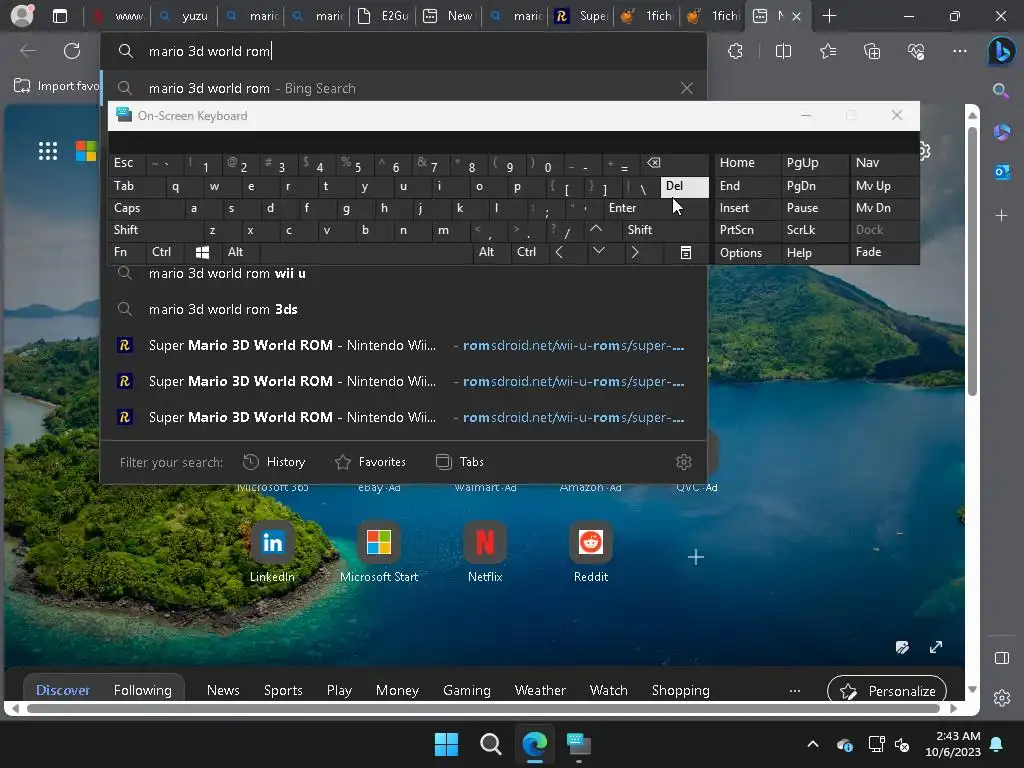
Task: Click the Windows logo key on On-Screen Keyboard
Action: click(x=202, y=252)
